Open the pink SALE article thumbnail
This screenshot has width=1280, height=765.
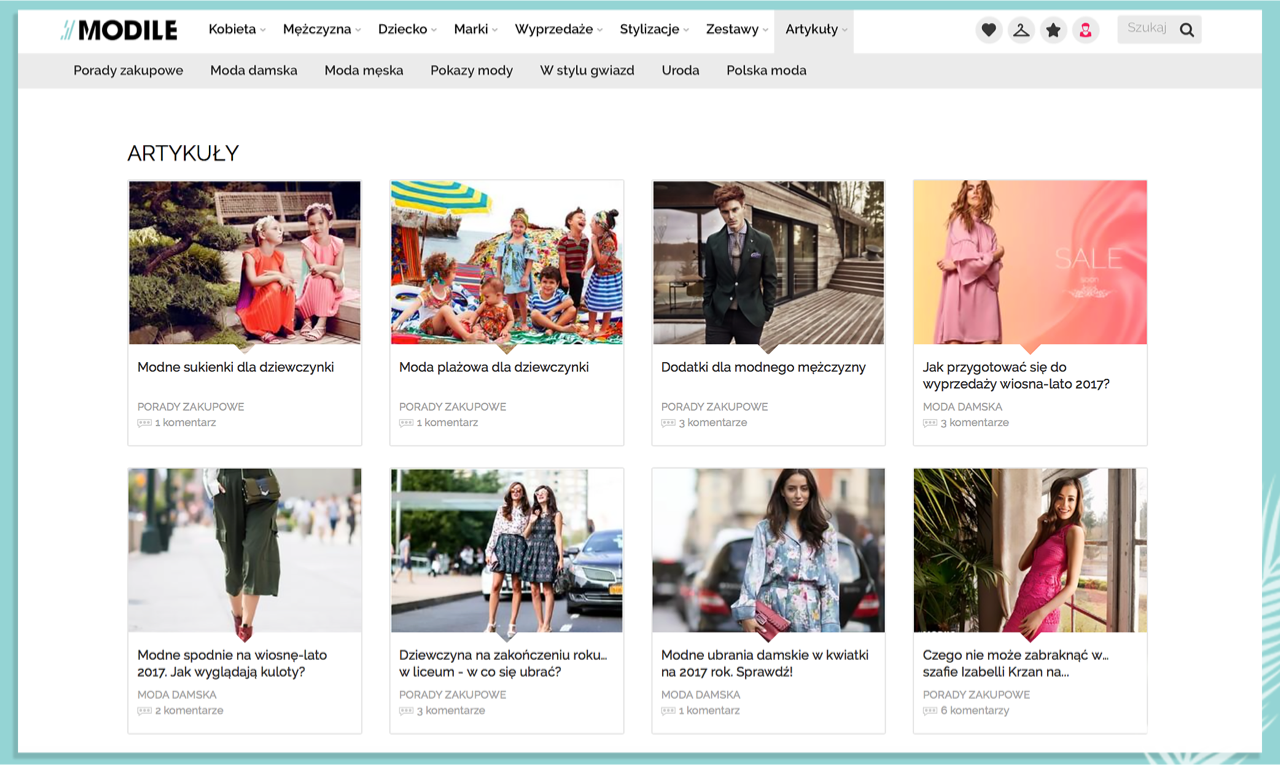click(x=1030, y=262)
